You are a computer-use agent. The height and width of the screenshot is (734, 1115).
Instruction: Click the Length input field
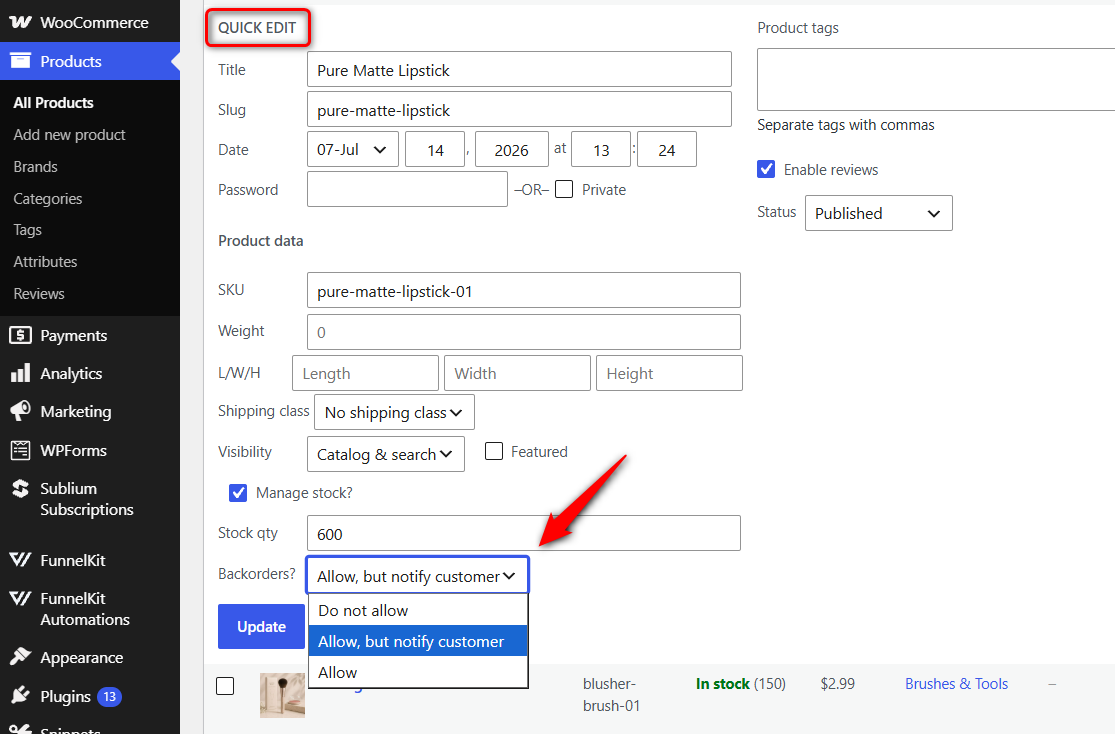(365, 373)
